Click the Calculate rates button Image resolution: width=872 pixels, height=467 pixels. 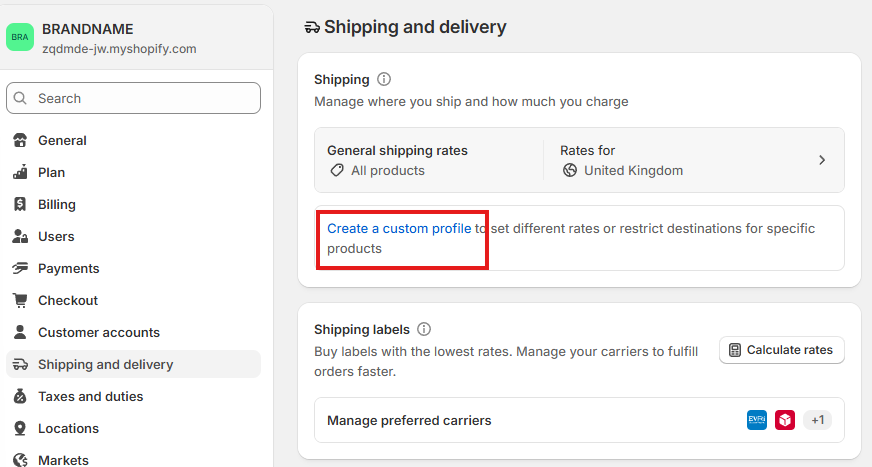(x=782, y=350)
